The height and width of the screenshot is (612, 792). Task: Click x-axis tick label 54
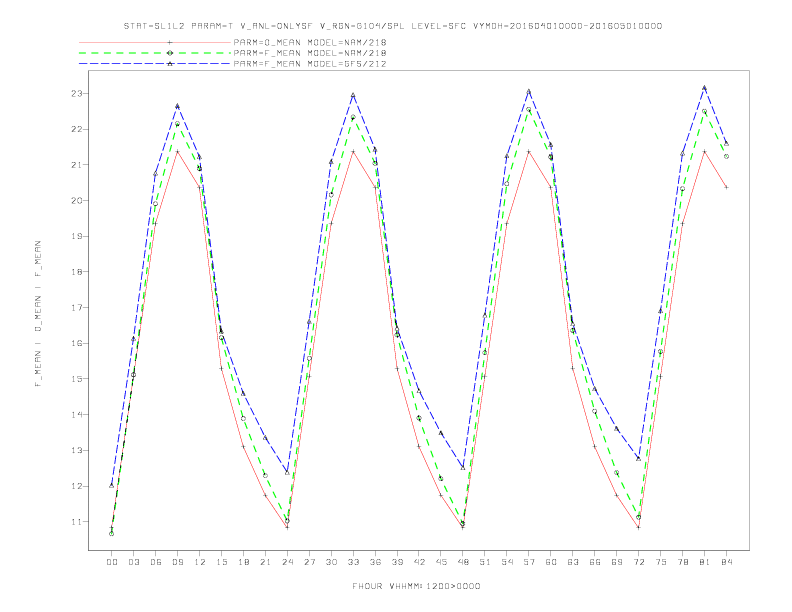(x=507, y=562)
